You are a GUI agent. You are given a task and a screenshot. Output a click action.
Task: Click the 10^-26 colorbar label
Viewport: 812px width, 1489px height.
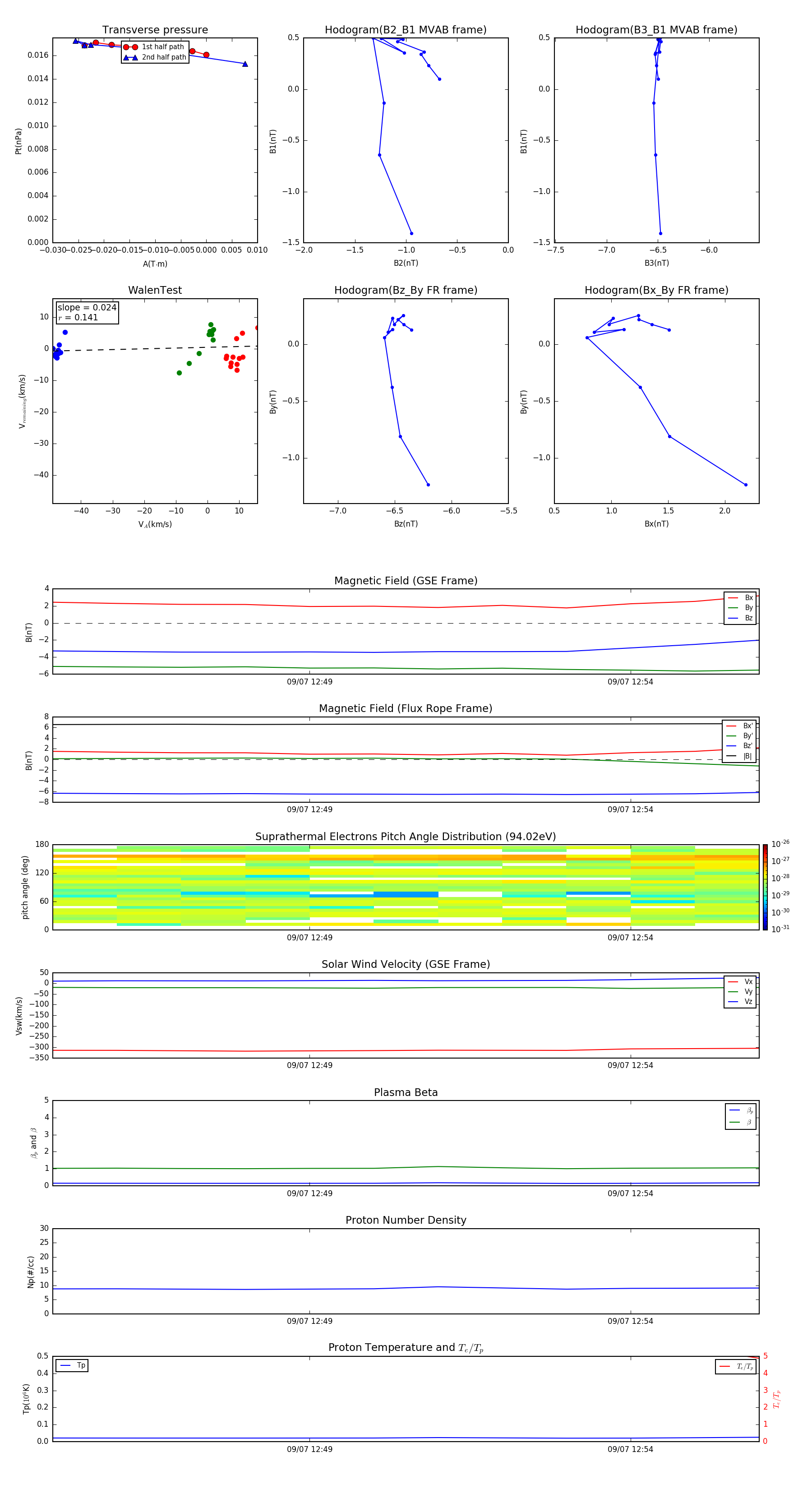(780, 844)
